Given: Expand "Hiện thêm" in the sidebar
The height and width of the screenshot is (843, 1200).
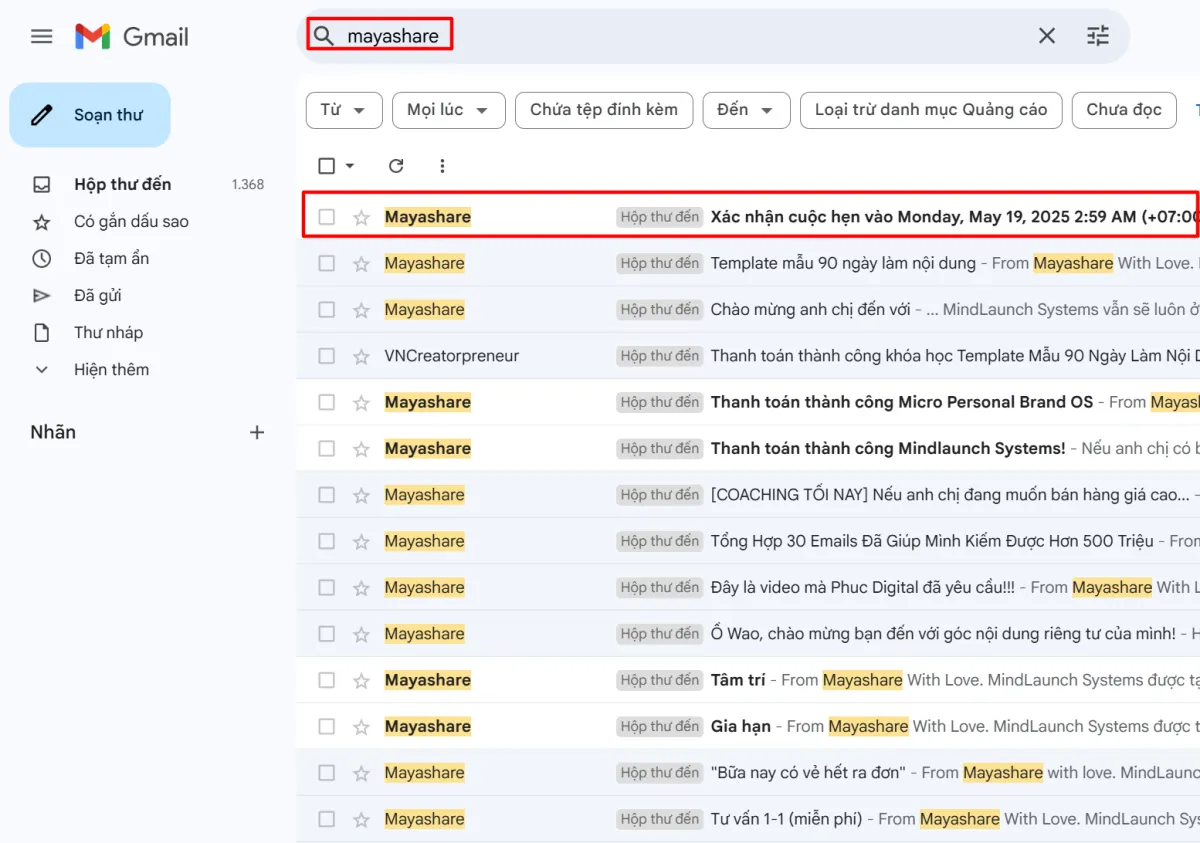Looking at the screenshot, I should click(110, 369).
